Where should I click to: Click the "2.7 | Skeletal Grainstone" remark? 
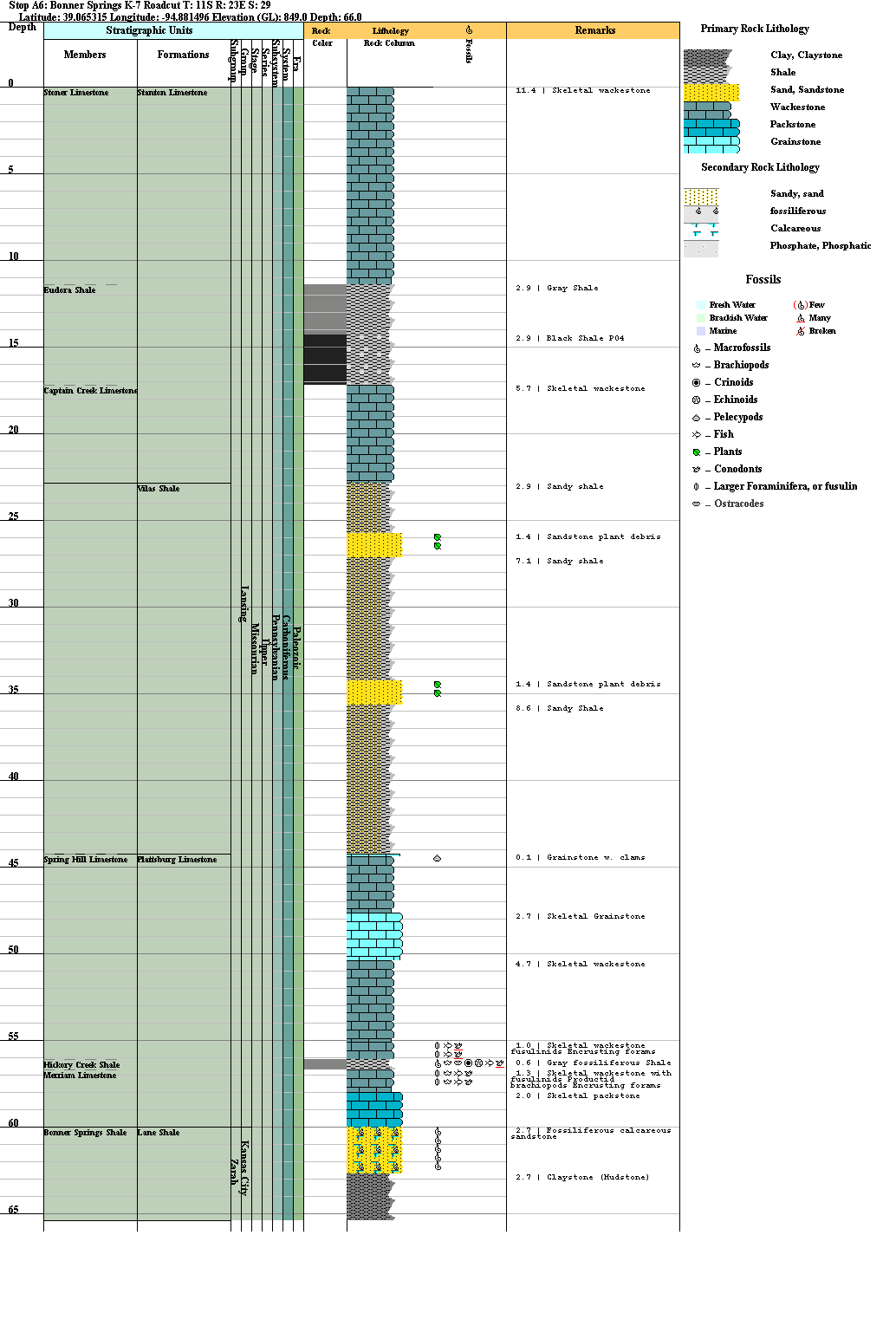[x=581, y=916]
